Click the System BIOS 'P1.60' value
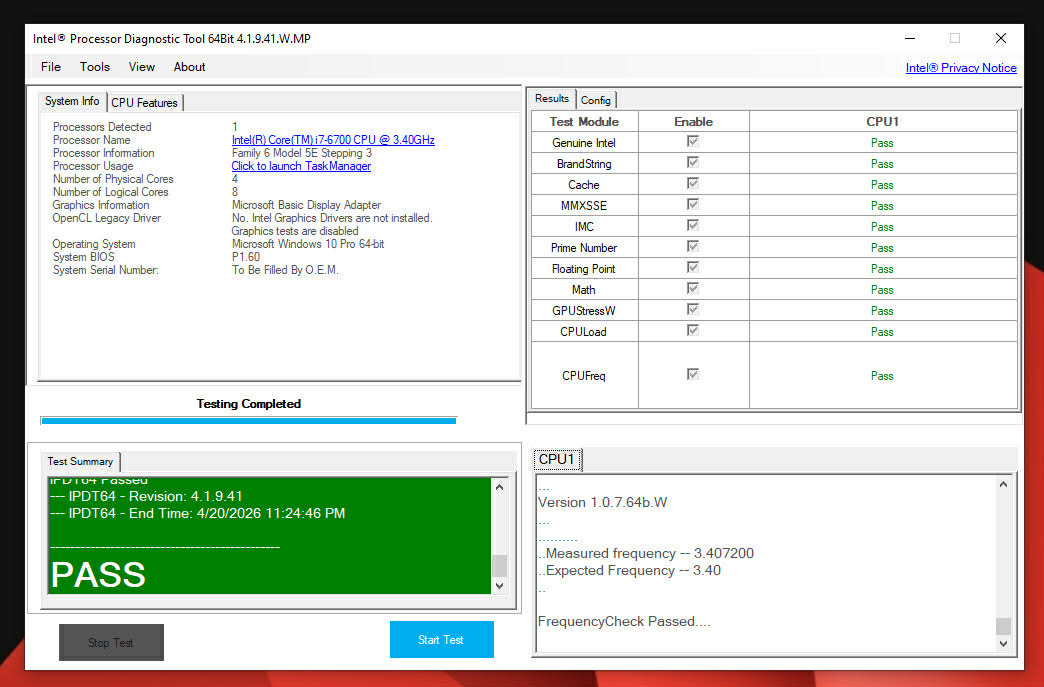This screenshot has height=687, width=1044. [246, 257]
